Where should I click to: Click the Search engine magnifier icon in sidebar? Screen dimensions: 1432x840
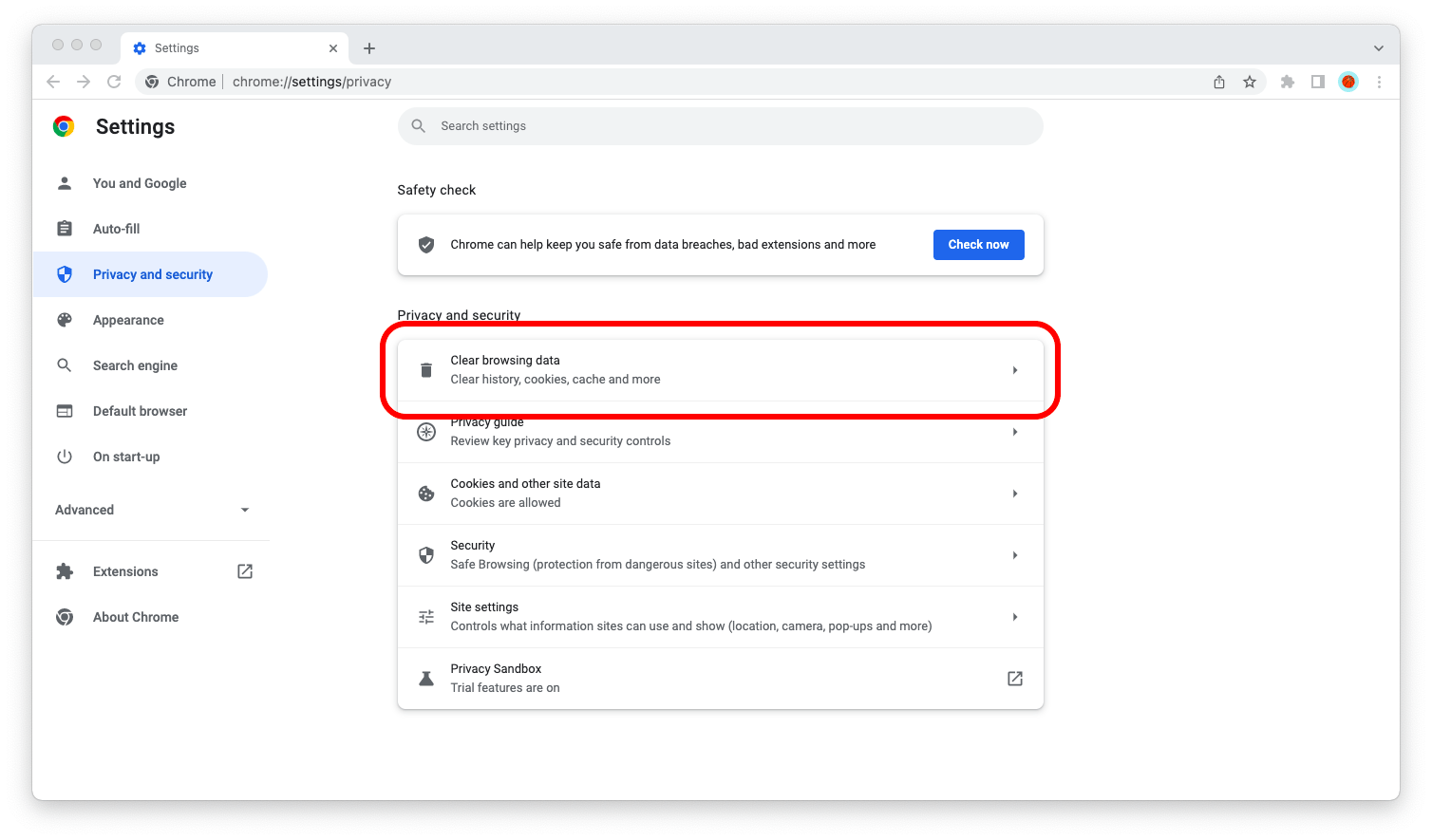click(64, 364)
